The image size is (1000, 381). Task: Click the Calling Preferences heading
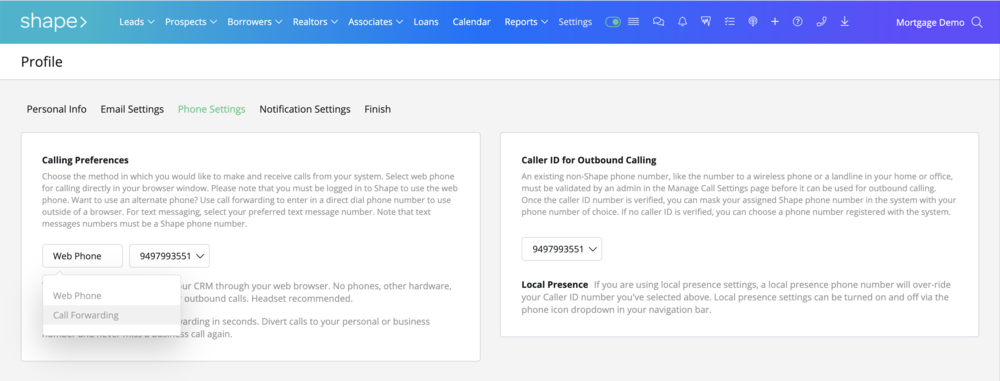pos(85,160)
